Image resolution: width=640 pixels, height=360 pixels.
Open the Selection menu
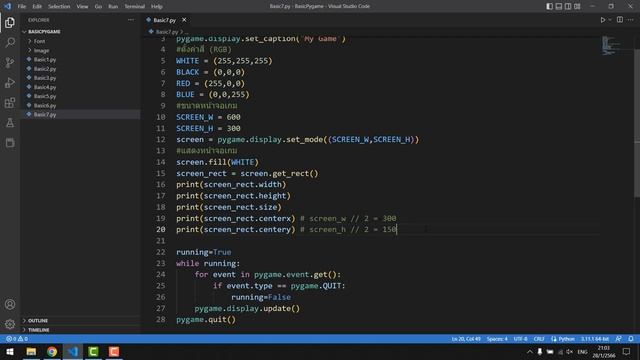click(59, 6)
